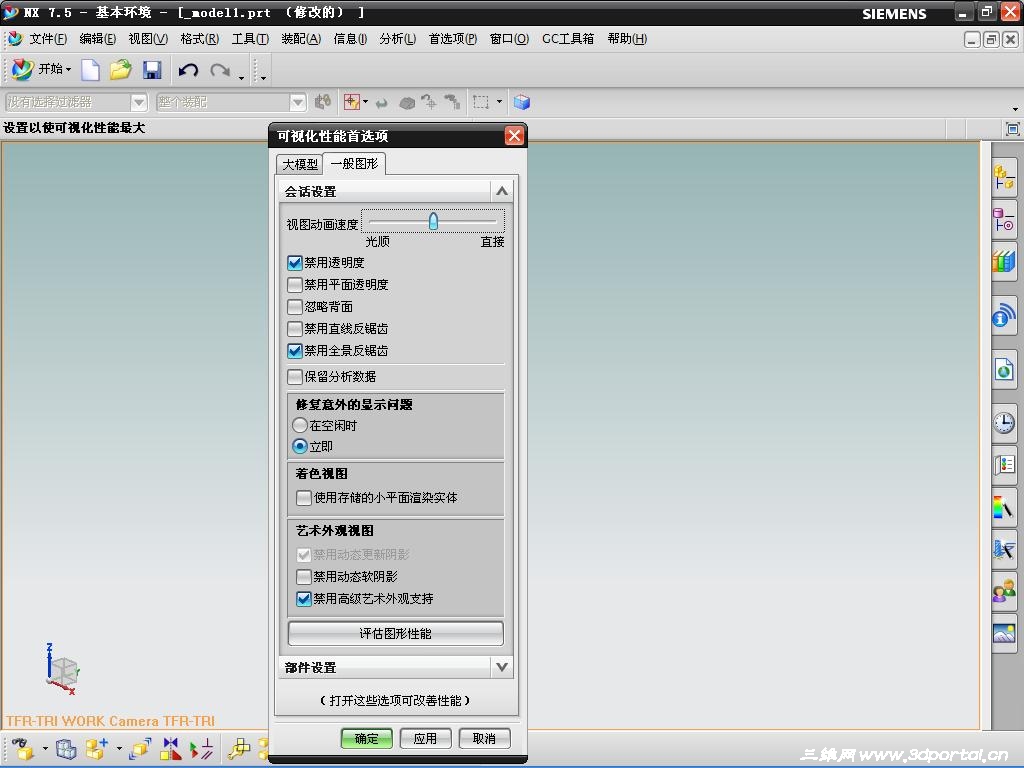Click the filter settings icon beside assembly dropdown
This screenshot has width=1024, height=768.
click(x=323, y=102)
